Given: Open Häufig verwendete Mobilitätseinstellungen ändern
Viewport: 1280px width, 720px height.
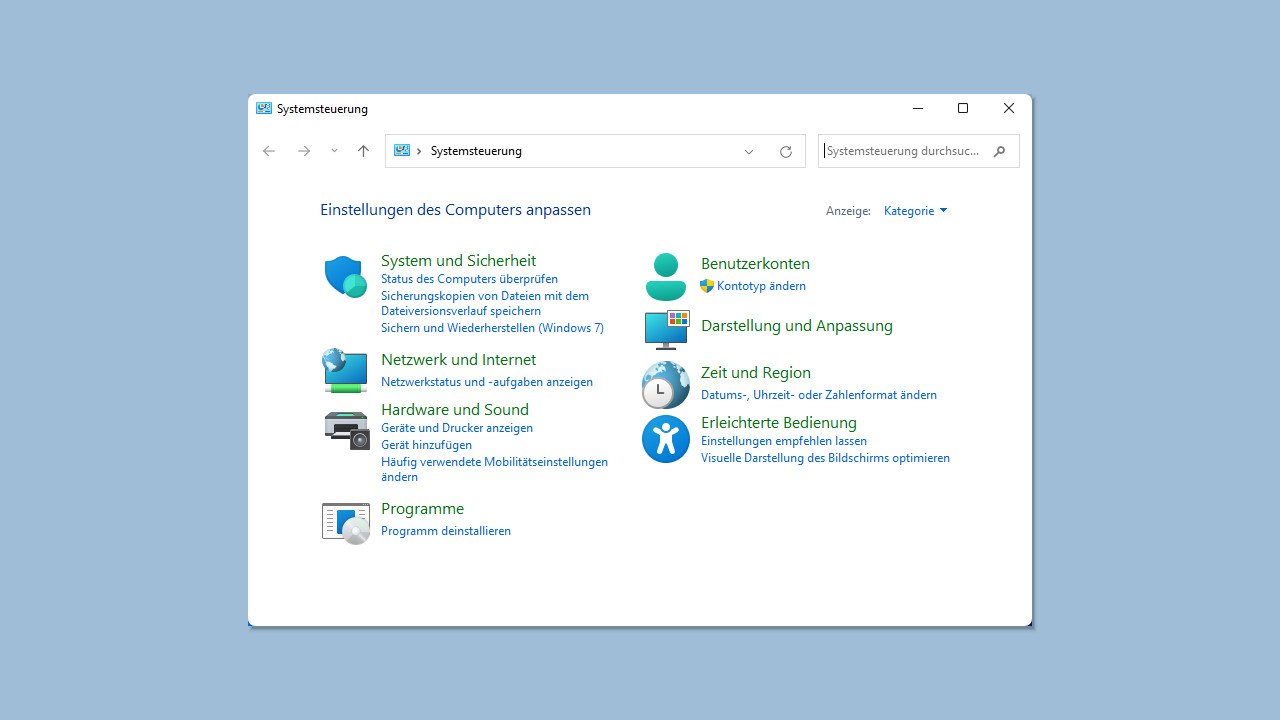Looking at the screenshot, I should point(494,469).
